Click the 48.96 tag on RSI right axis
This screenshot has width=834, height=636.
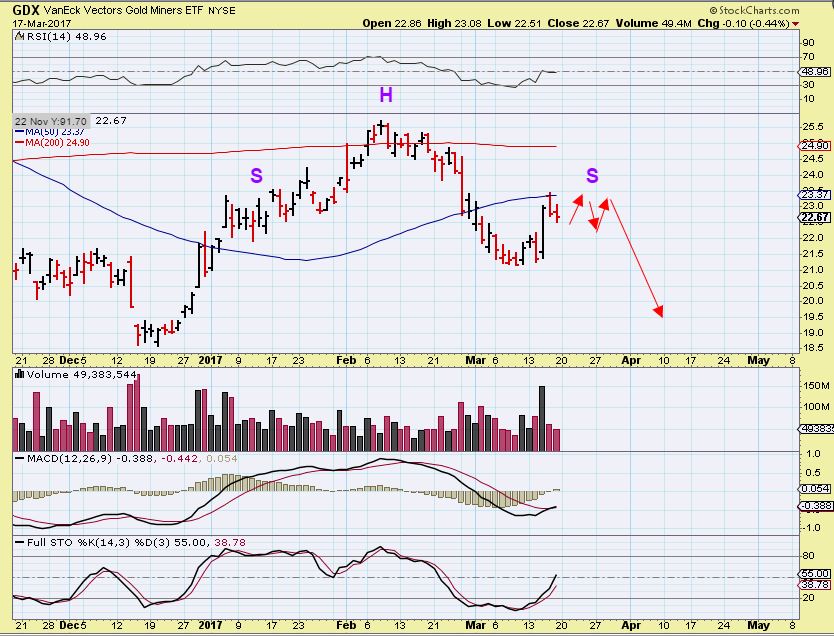(x=815, y=71)
